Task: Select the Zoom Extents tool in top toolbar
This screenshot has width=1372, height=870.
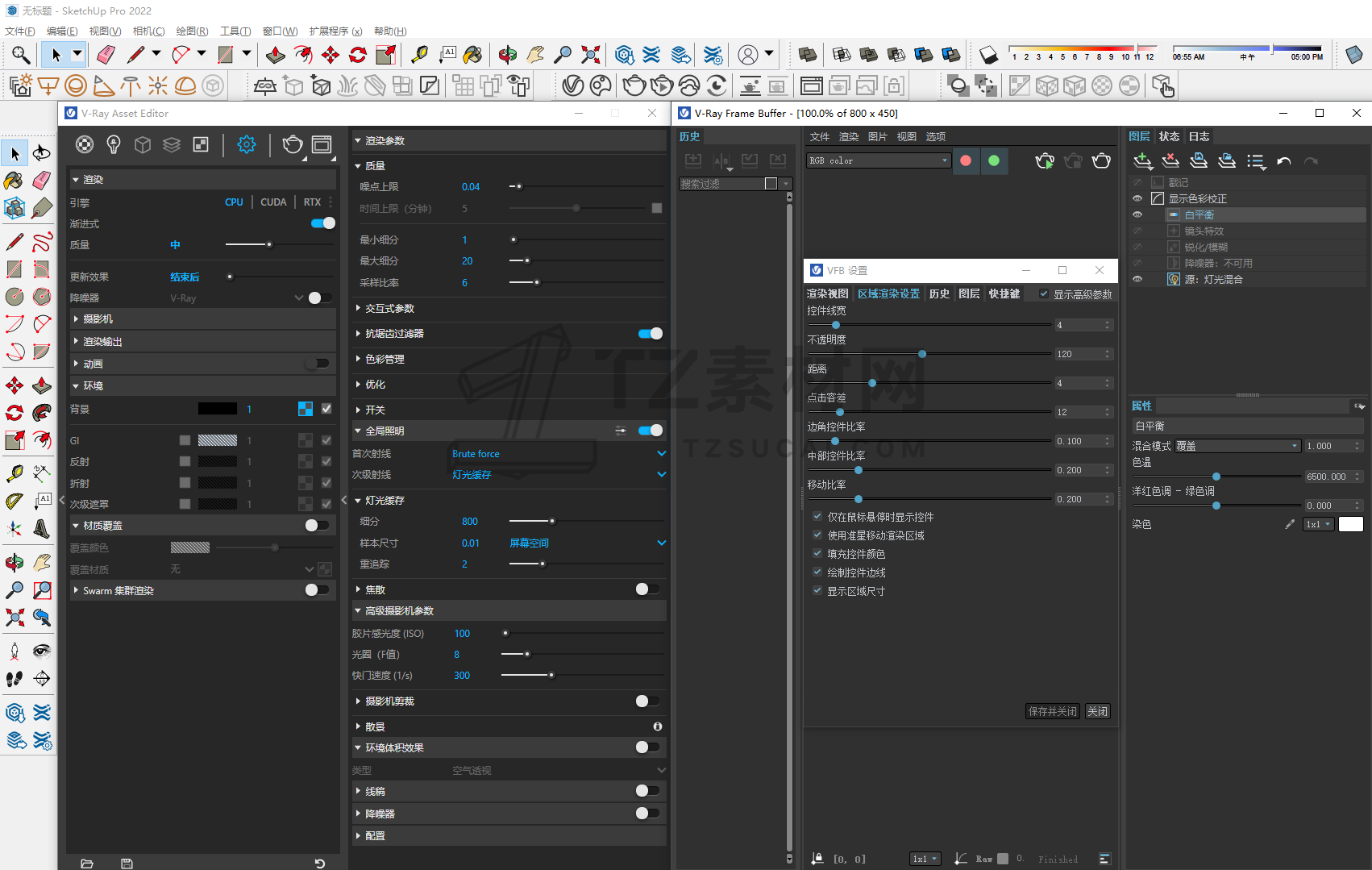Action: (591, 55)
